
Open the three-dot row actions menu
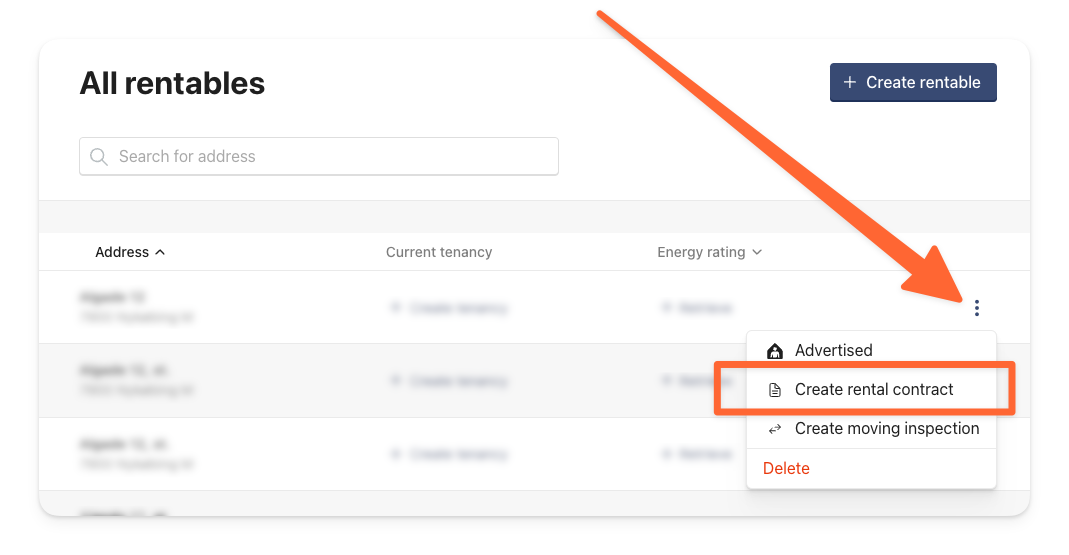[x=976, y=308]
